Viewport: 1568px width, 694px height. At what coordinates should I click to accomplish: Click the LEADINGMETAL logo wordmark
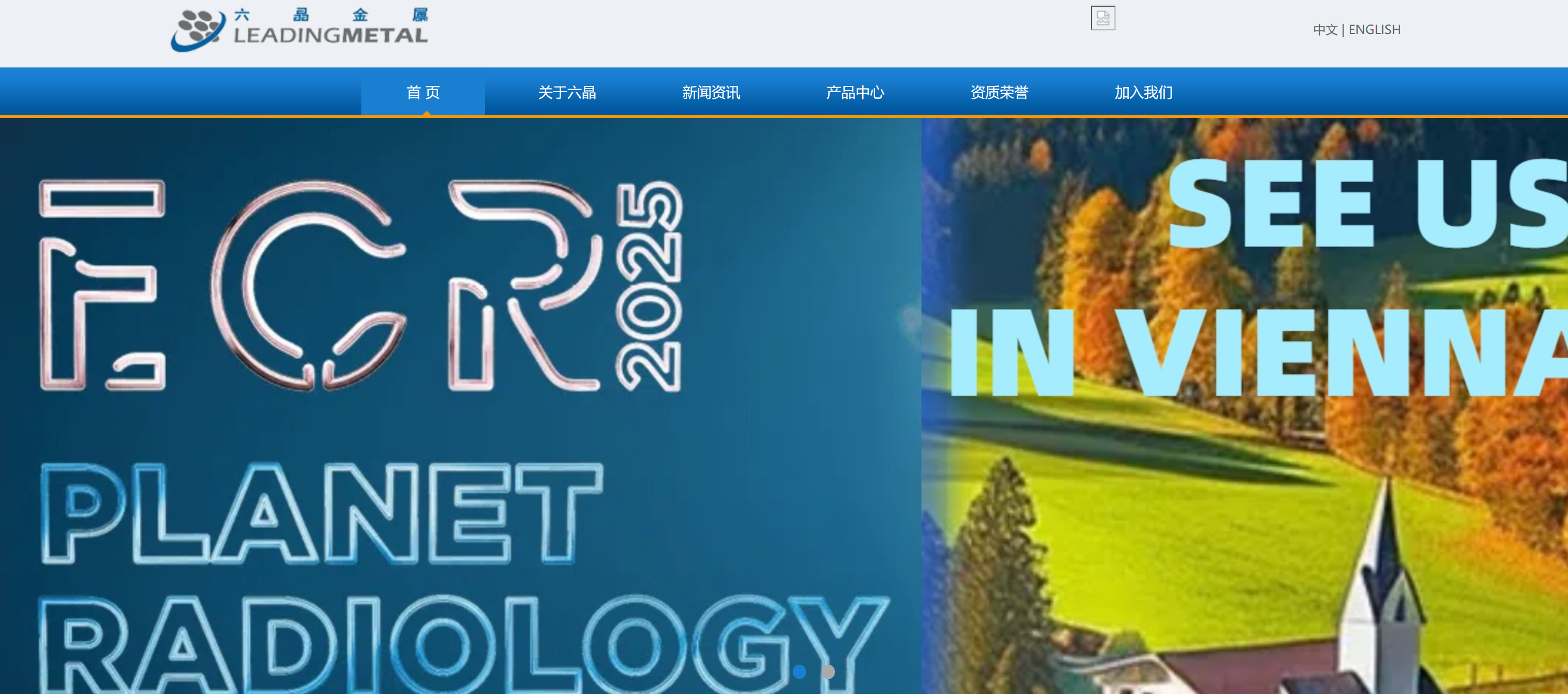point(330,36)
